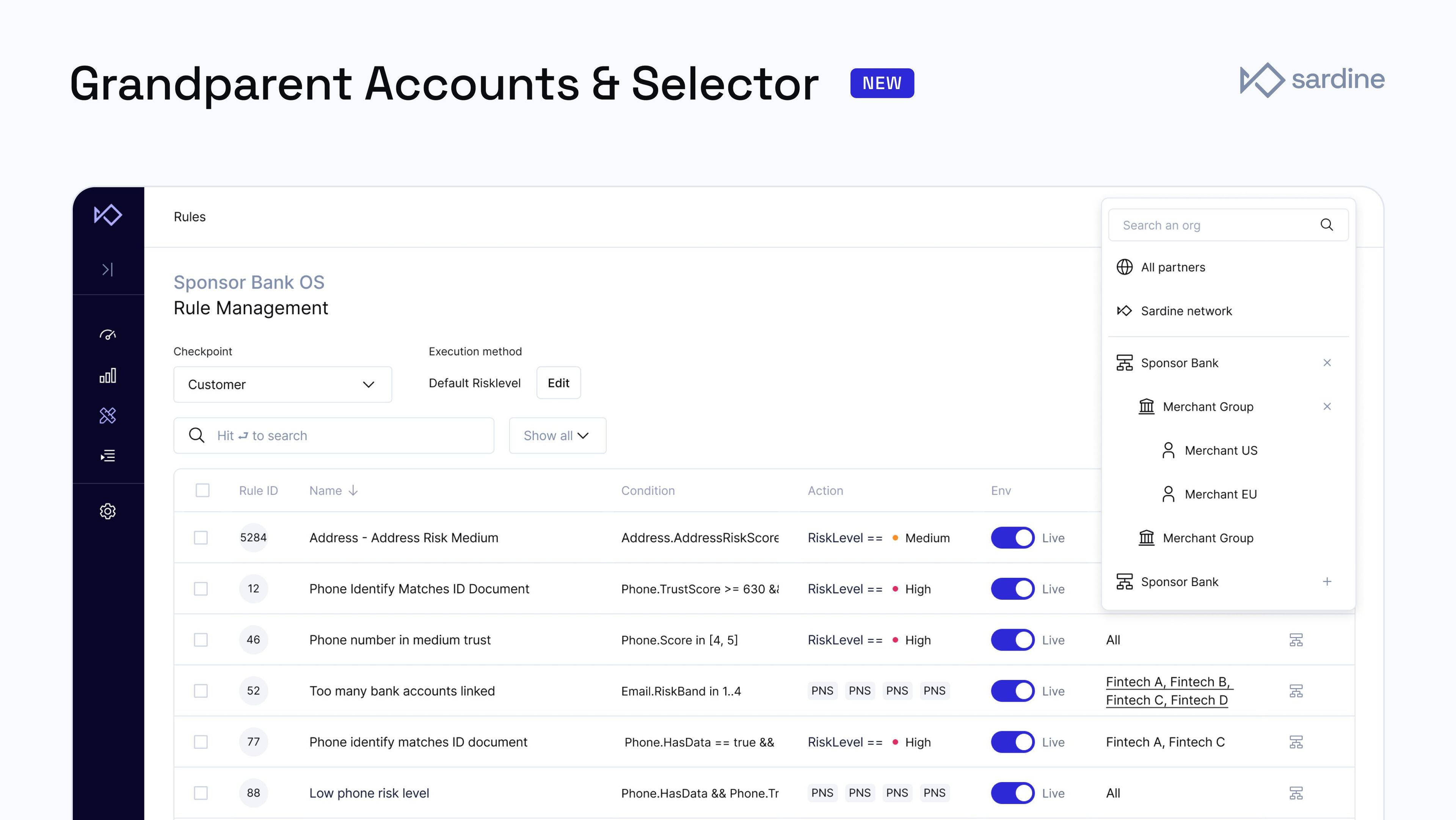
Task: Click the Phone Identify Matches ID Document name
Action: click(x=419, y=589)
